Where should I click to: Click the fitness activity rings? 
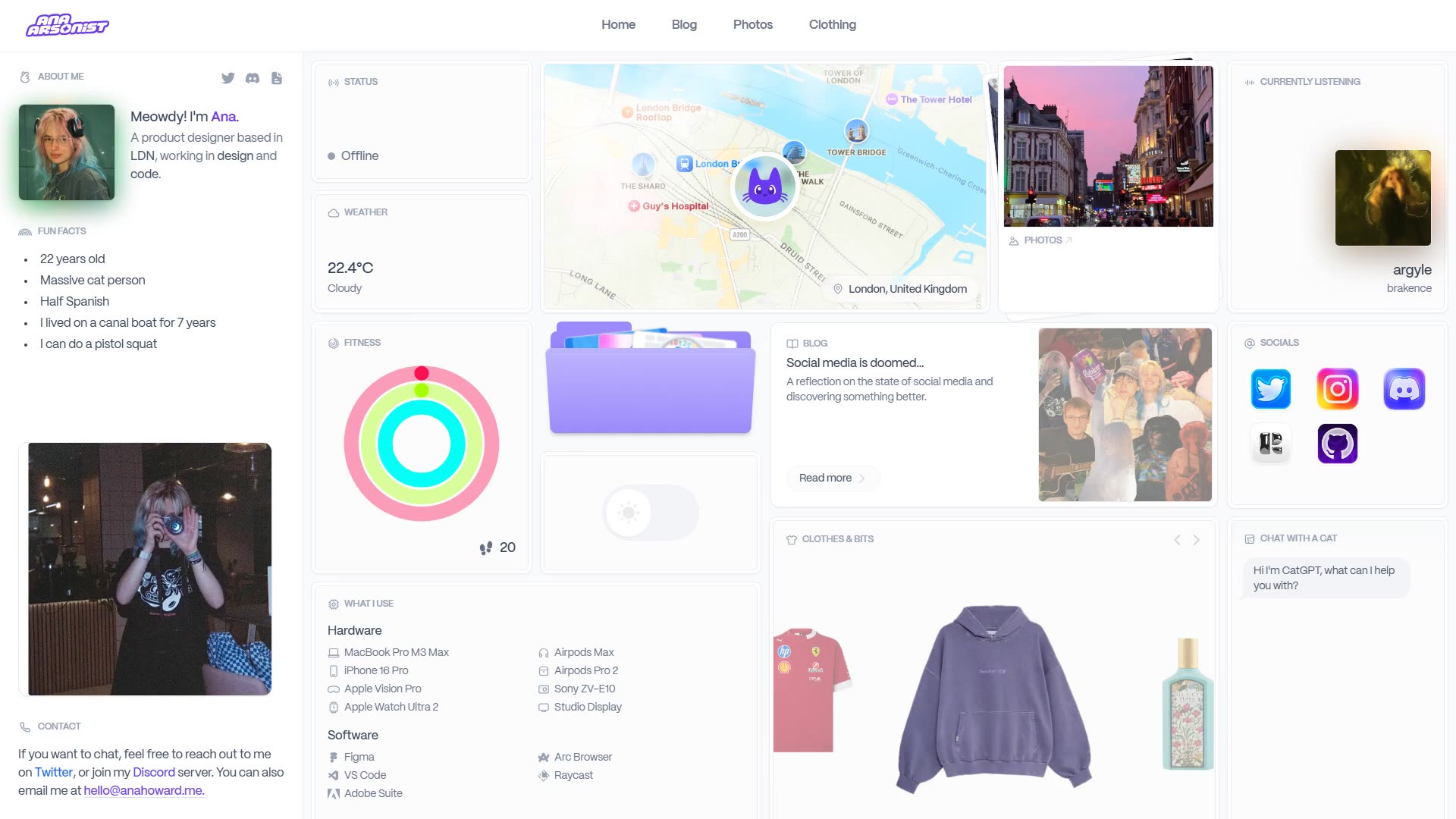pyautogui.click(x=422, y=444)
